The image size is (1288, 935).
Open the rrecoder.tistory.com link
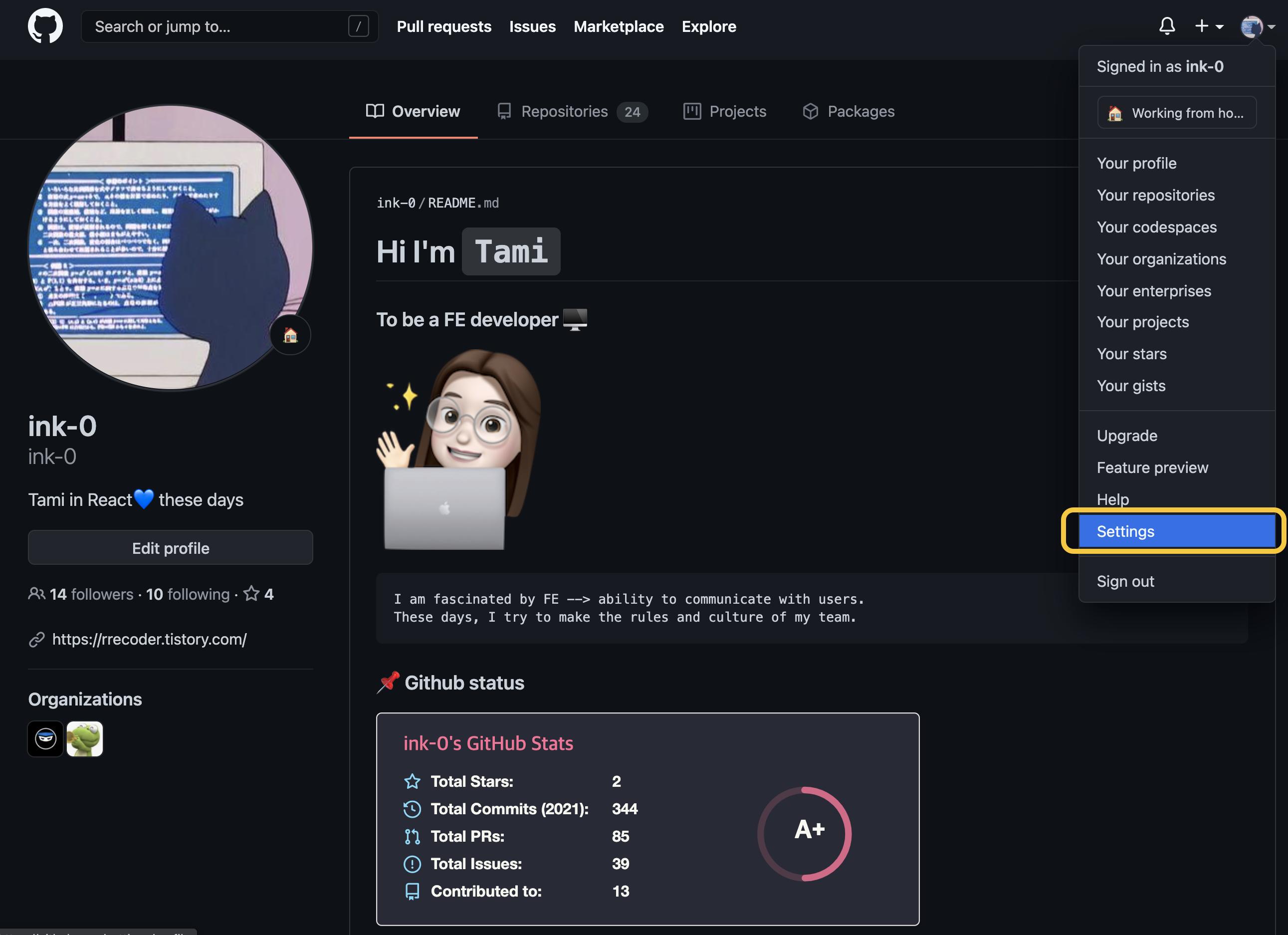pos(149,639)
